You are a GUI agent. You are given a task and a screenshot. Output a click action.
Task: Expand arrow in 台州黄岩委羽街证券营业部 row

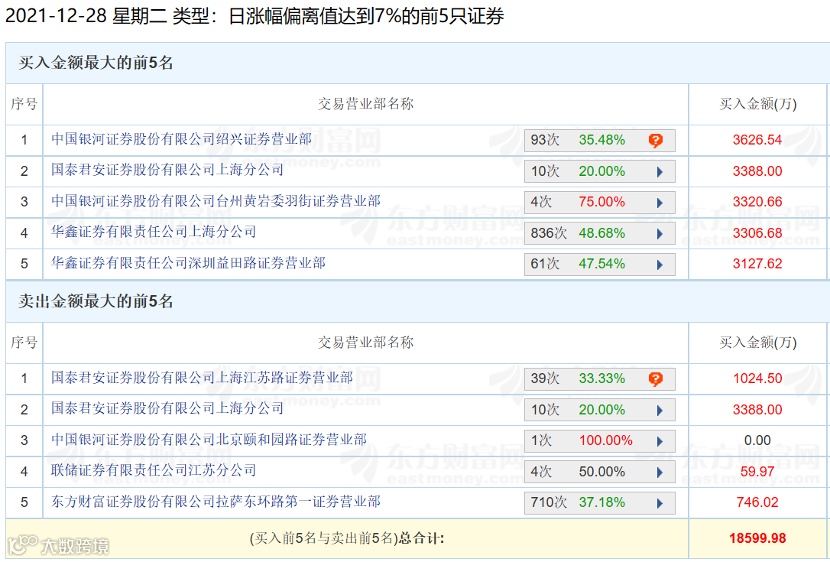[660, 202]
